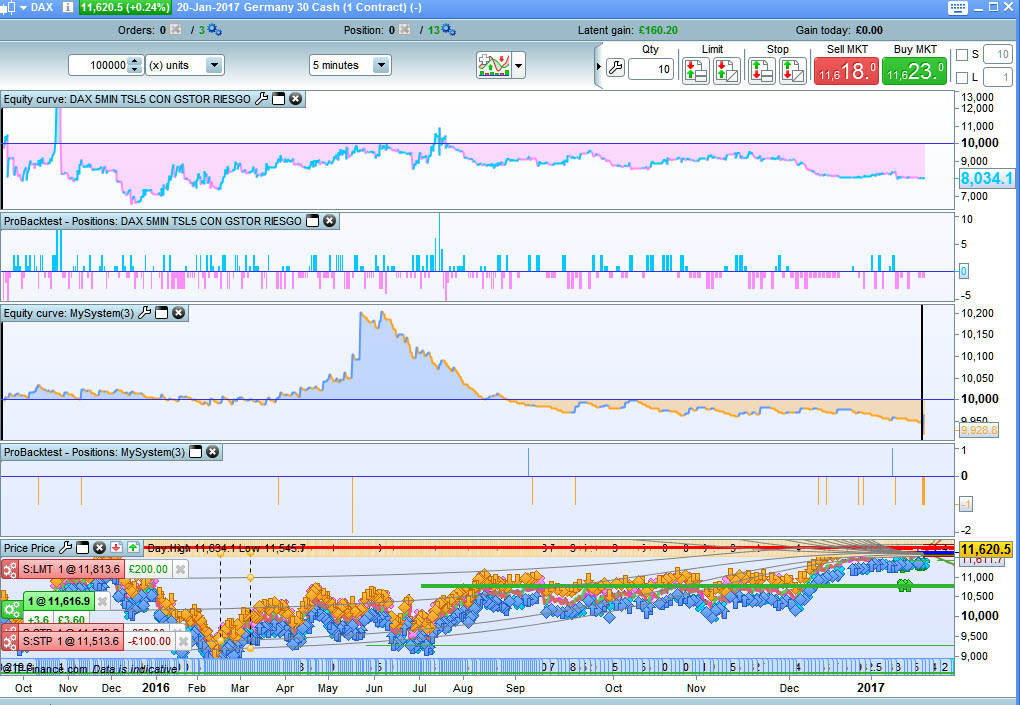Open orders settings gear icon
Screen dimensions: 1020x705
(x=213, y=30)
